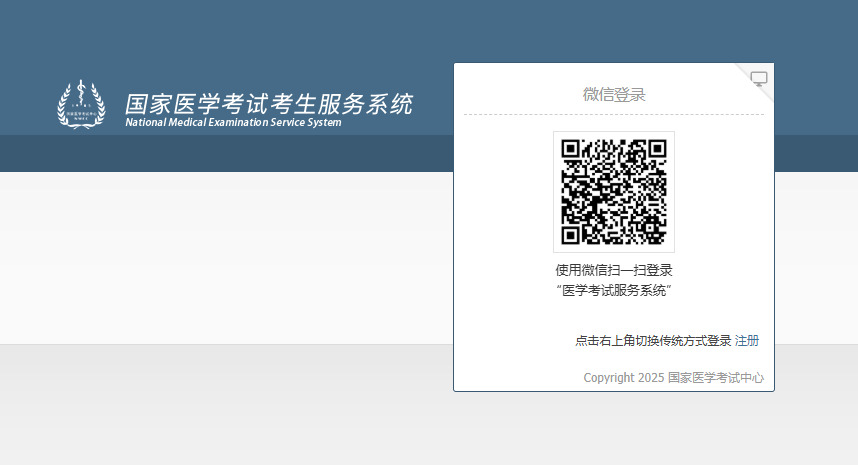858x465 pixels.
Task: Click the WeChat login QR code
Action: (x=614, y=192)
